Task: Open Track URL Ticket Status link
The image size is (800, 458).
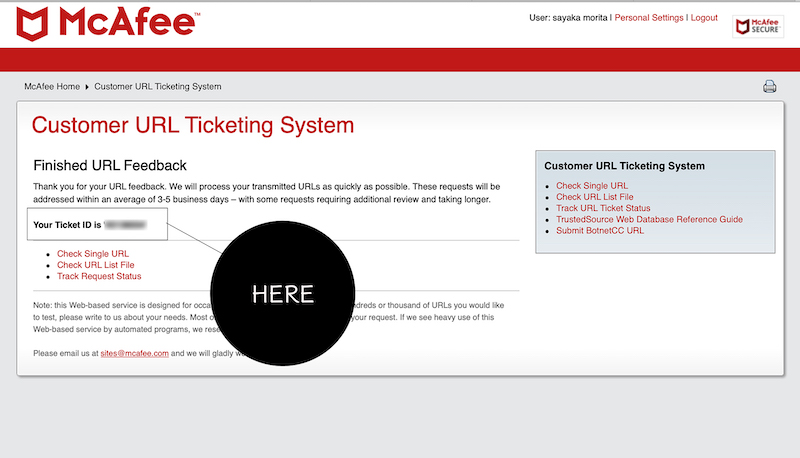Action: [603, 208]
